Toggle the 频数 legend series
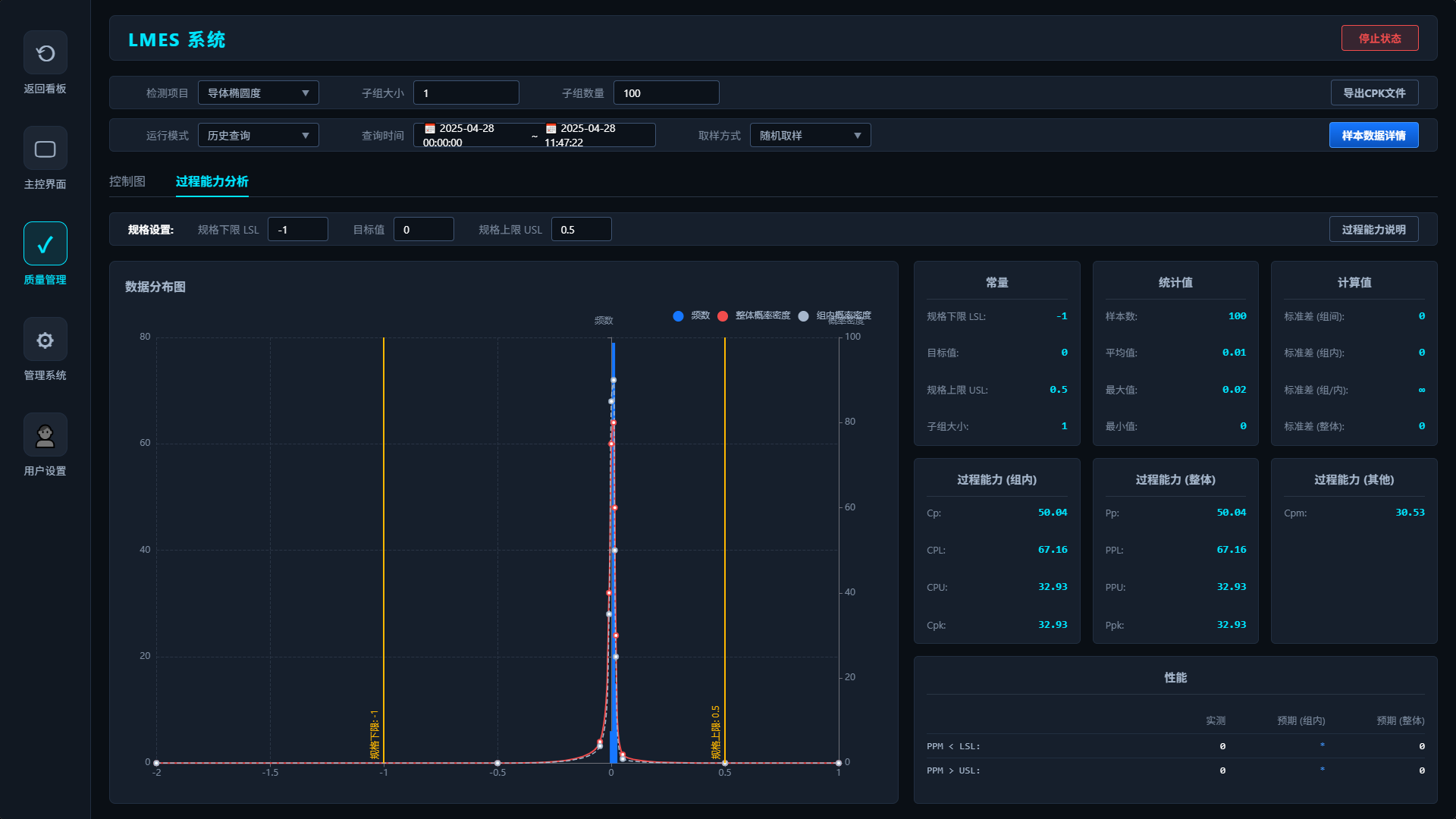 [691, 315]
